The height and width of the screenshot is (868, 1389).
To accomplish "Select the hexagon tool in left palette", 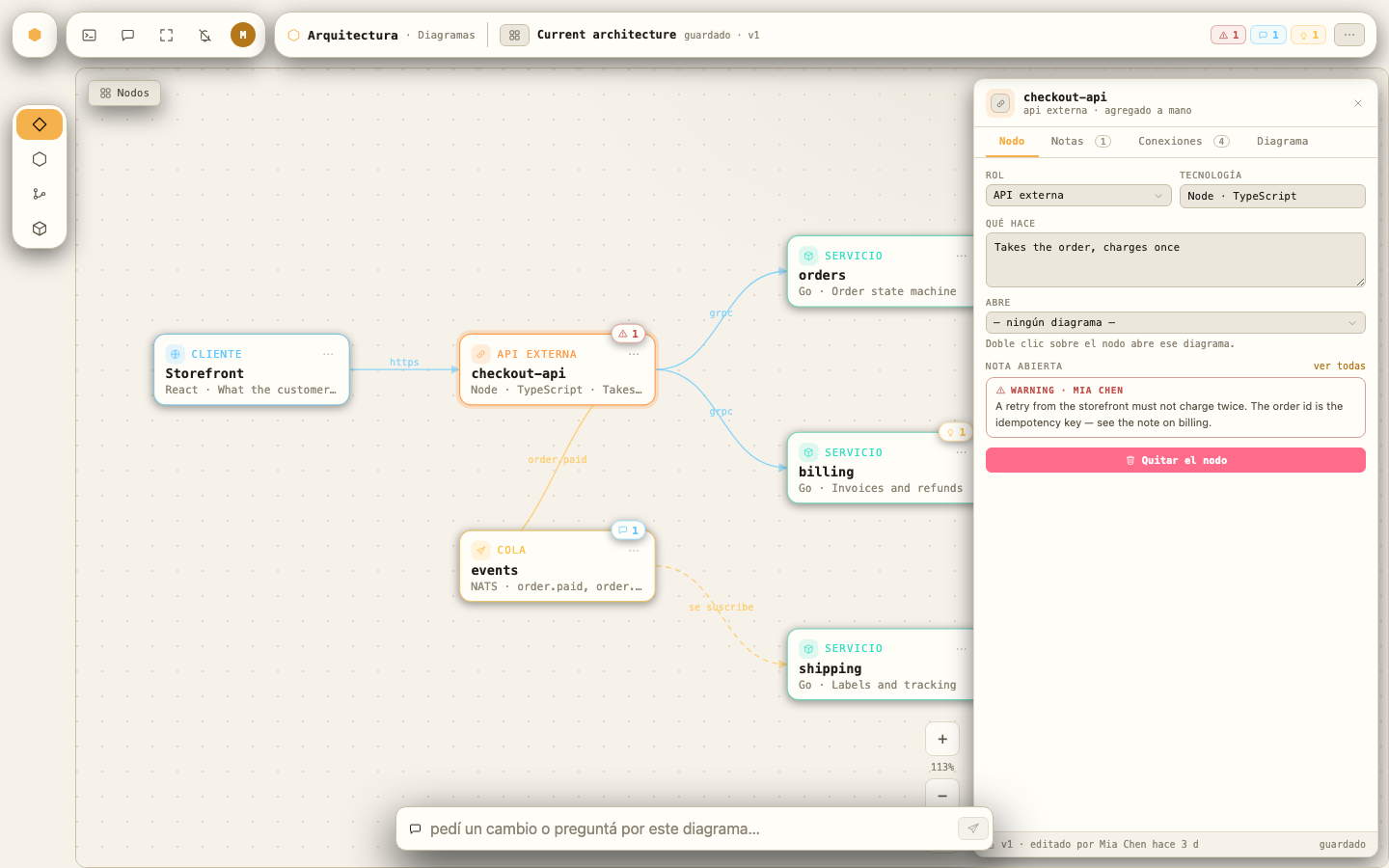I will pos(40,159).
